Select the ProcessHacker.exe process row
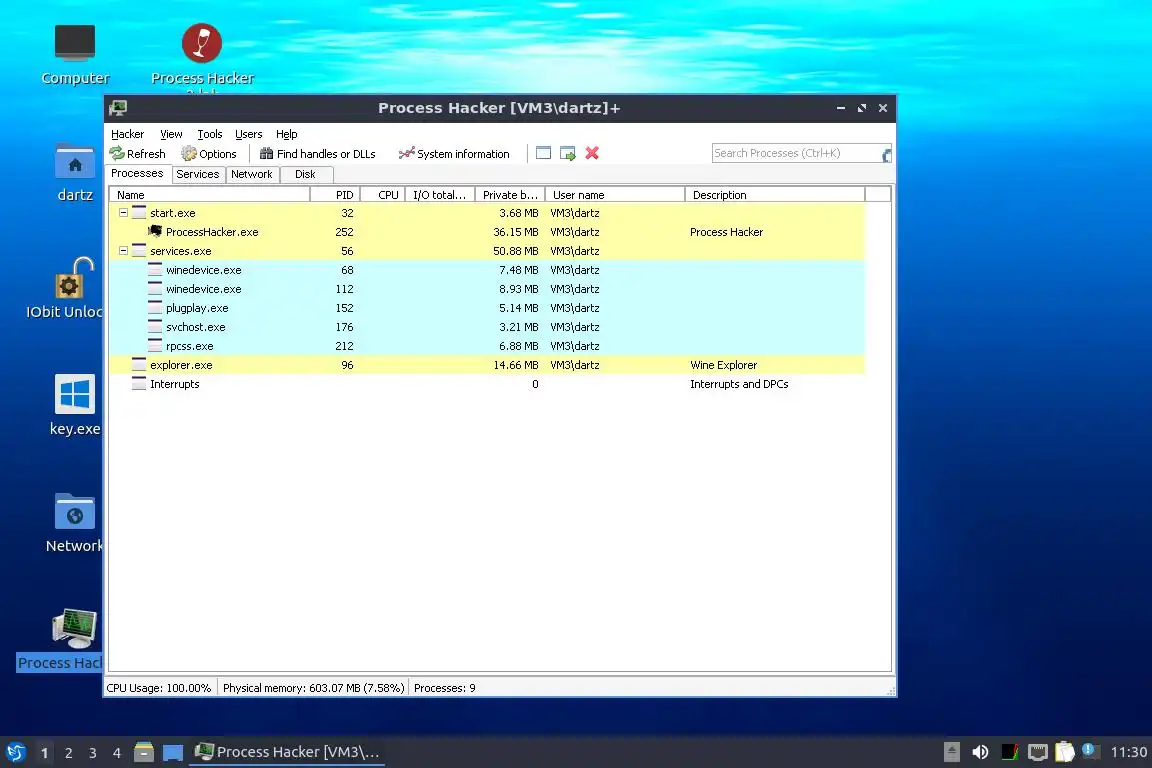1152x768 pixels. 487,232
